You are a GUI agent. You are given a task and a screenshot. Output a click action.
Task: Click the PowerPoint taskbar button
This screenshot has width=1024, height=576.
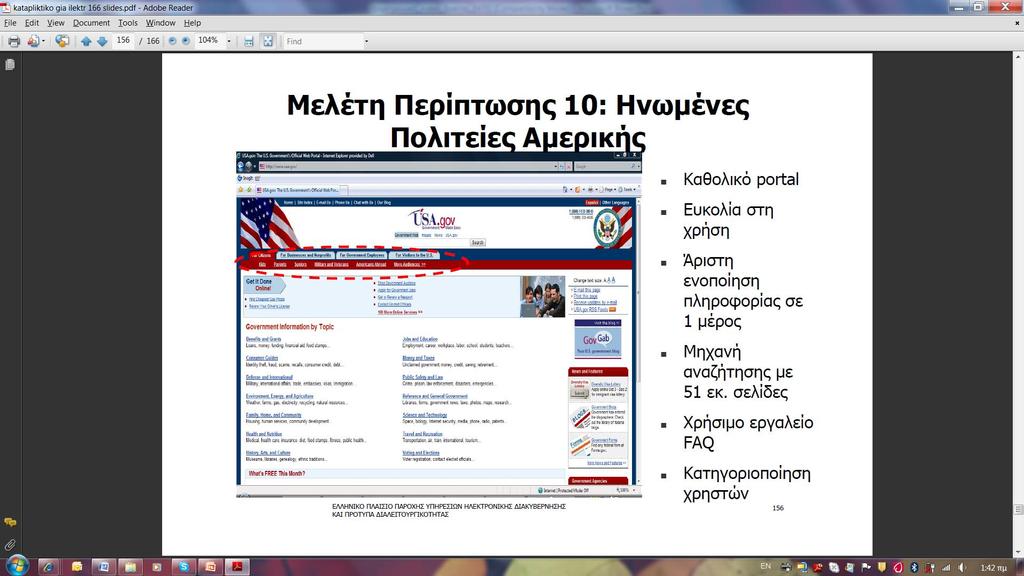click(210, 567)
